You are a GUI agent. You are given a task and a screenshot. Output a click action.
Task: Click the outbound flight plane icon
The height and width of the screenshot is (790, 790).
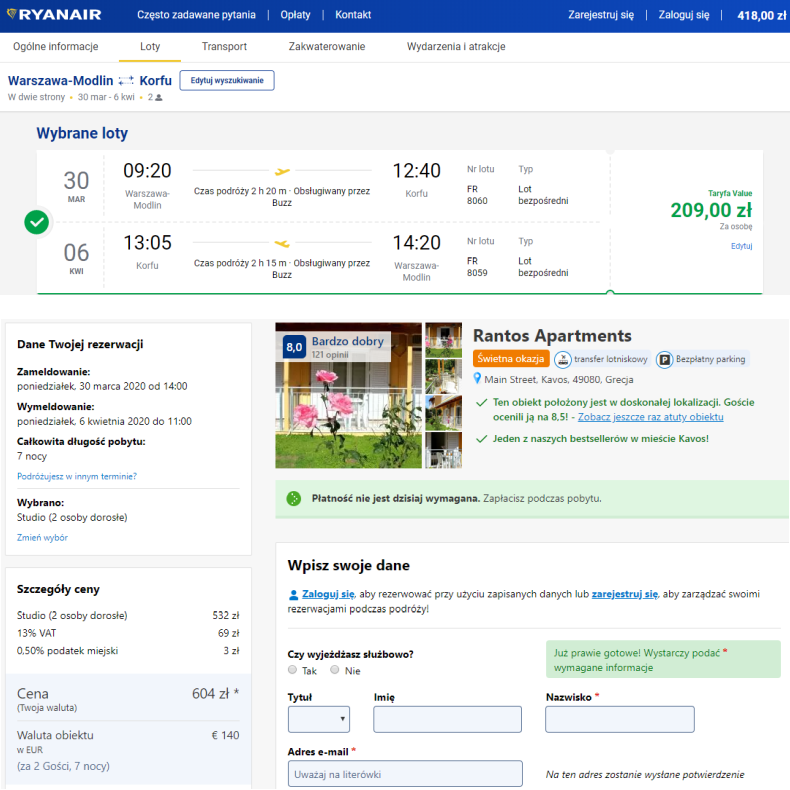(282, 171)
